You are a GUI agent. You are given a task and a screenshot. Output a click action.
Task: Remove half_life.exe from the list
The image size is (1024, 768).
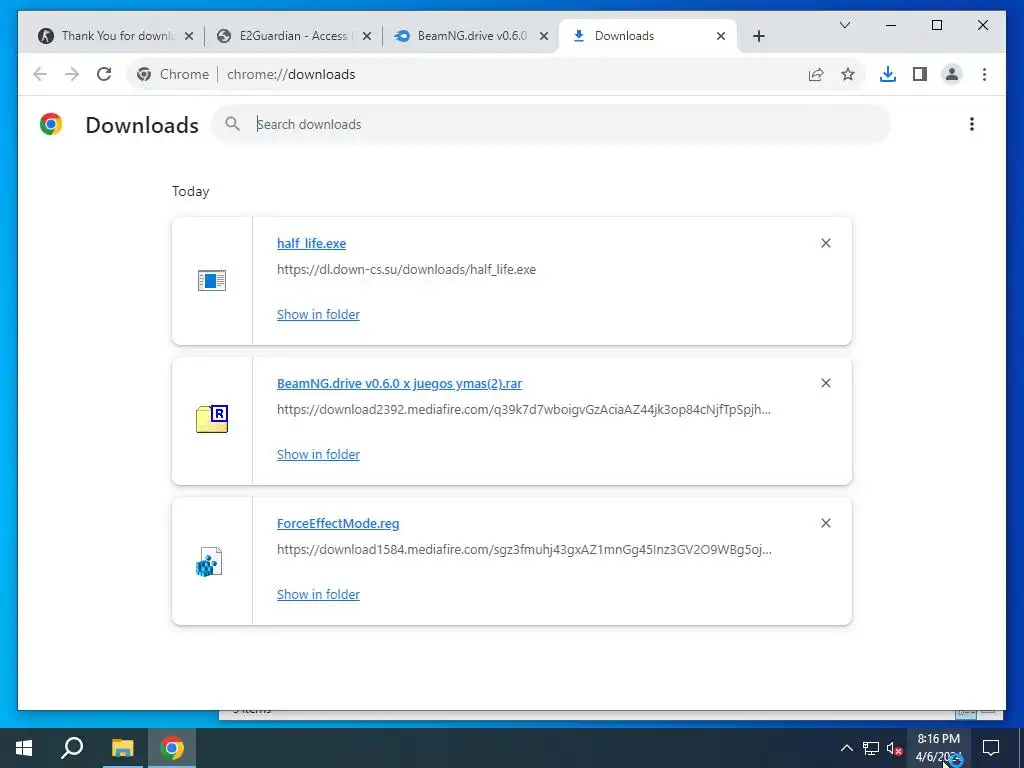tap(825, 243)
